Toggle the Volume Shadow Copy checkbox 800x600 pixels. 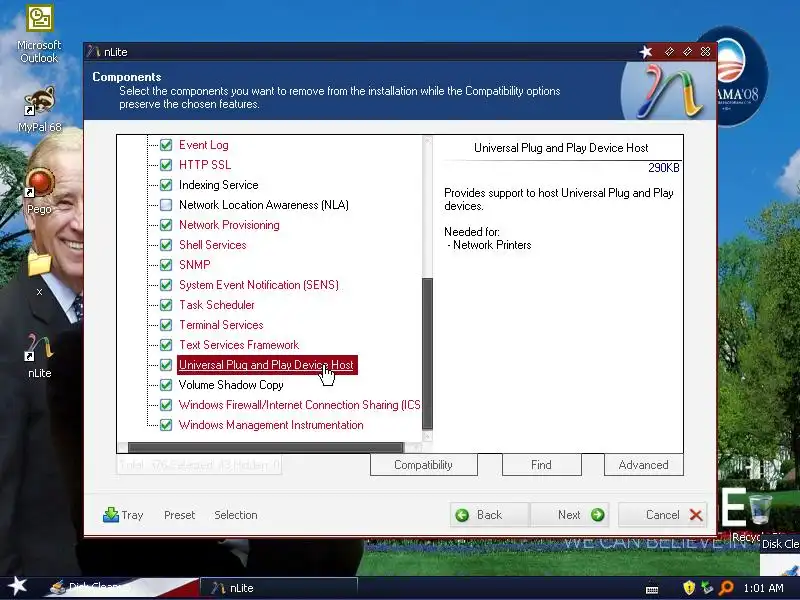(x=166, y=385)
